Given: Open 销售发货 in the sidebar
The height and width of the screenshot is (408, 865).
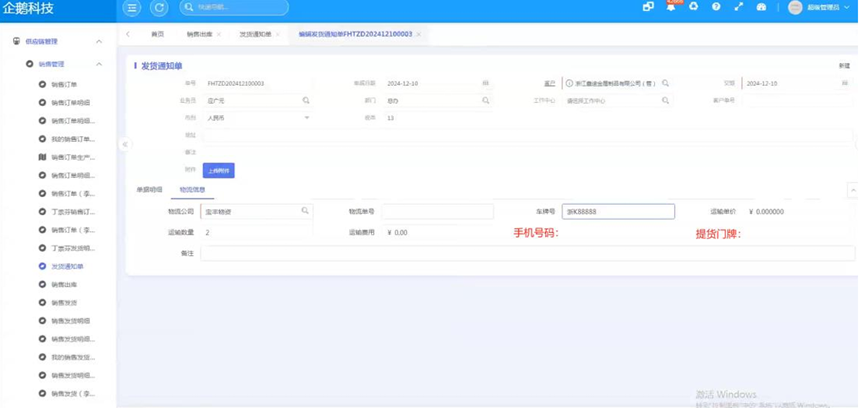Looking at the screenshot, I should 65,303.
